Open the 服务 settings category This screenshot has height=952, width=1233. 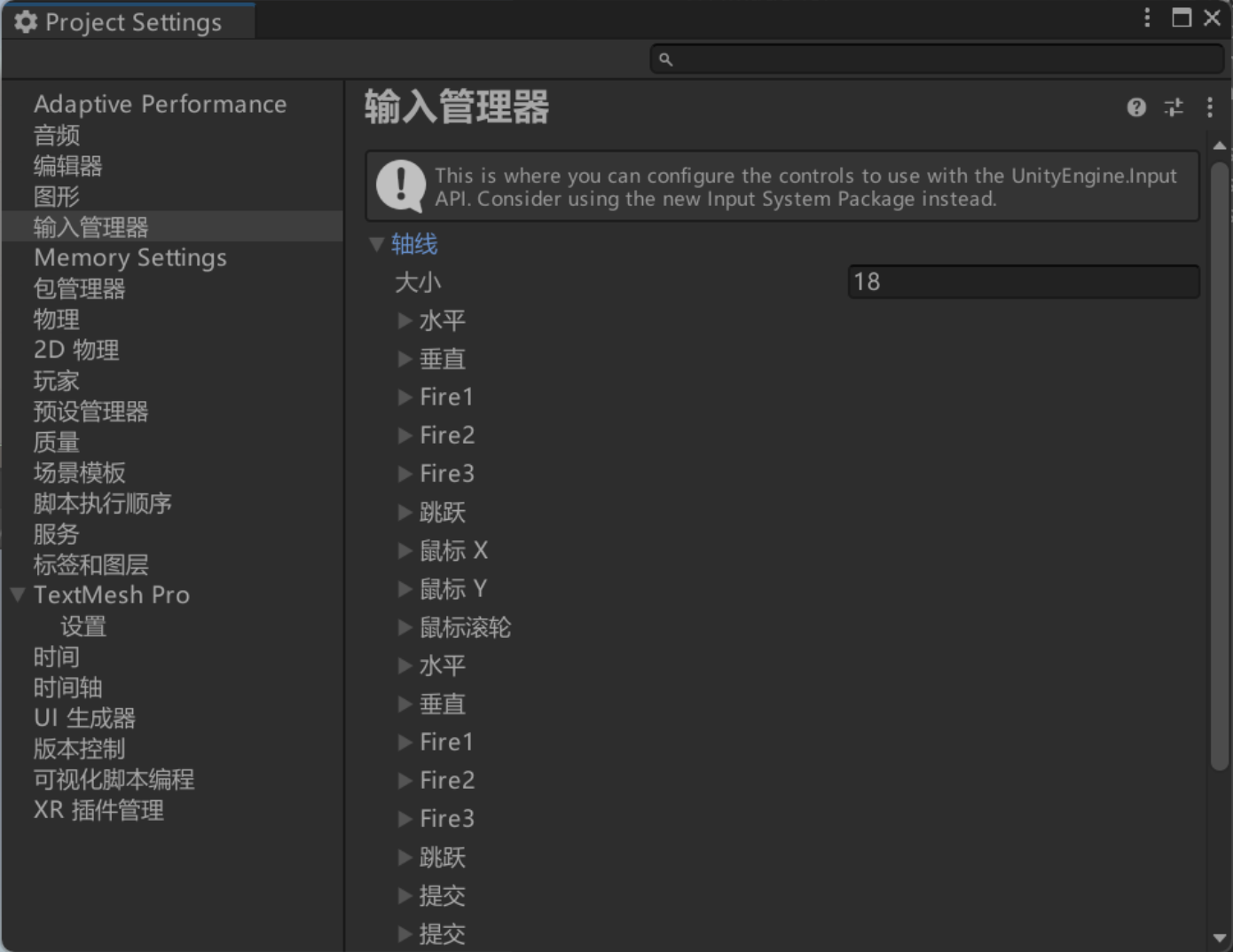point(57,534)
